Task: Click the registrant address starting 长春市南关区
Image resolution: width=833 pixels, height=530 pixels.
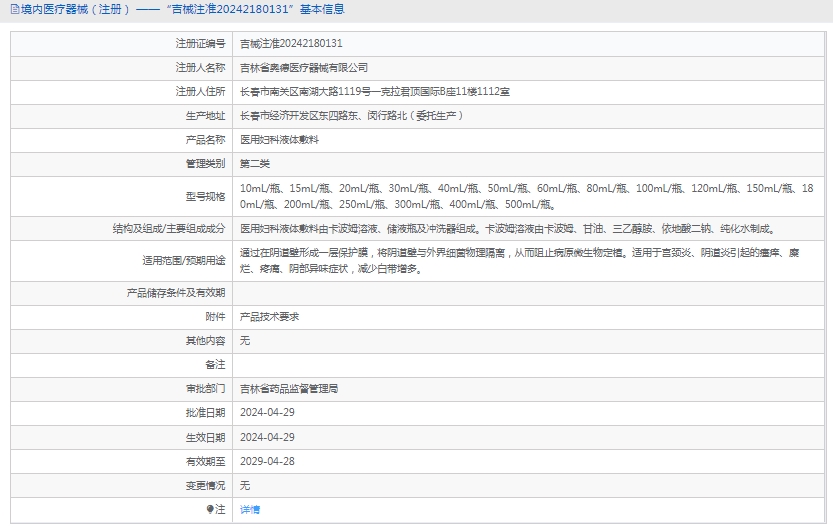Action: 375,92
